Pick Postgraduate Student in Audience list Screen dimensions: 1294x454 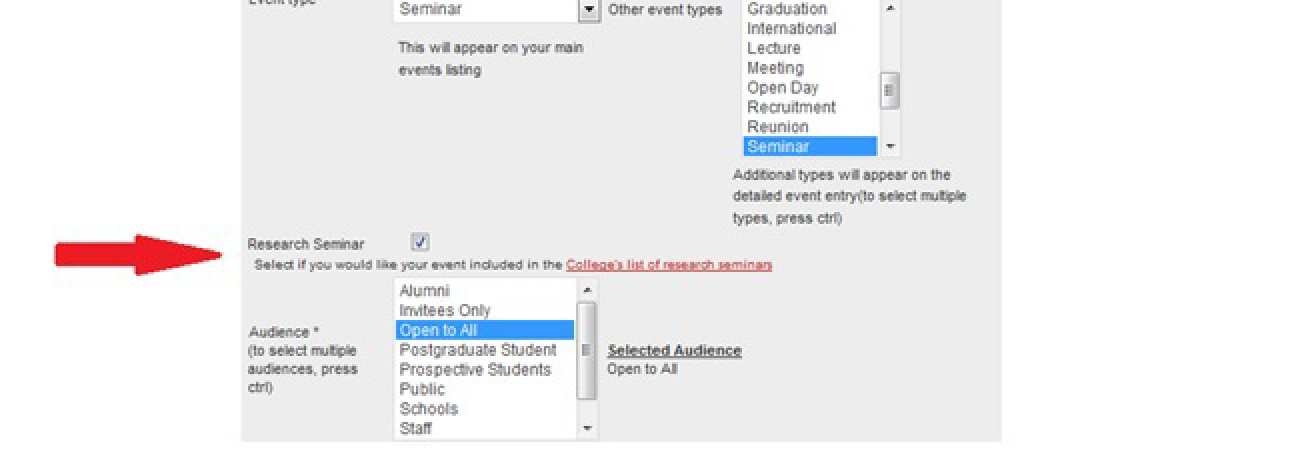pos(477,350)
